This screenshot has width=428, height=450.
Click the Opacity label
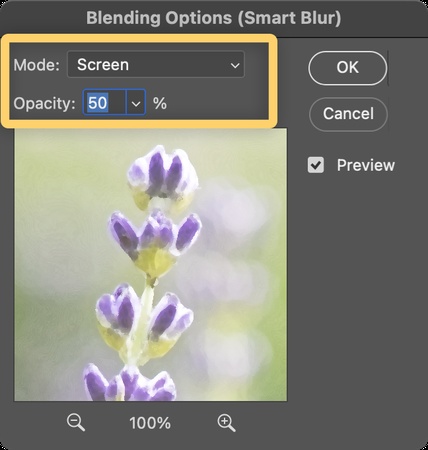point(45,104)
